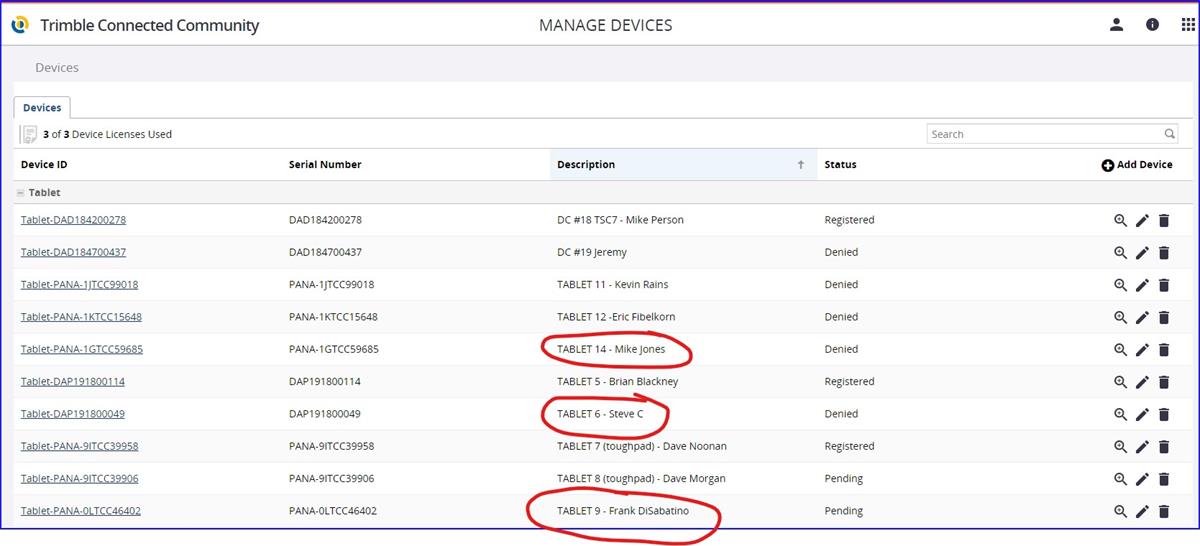Open the Tablet-PANA-9ITCC39958 link

pos(79,446)
